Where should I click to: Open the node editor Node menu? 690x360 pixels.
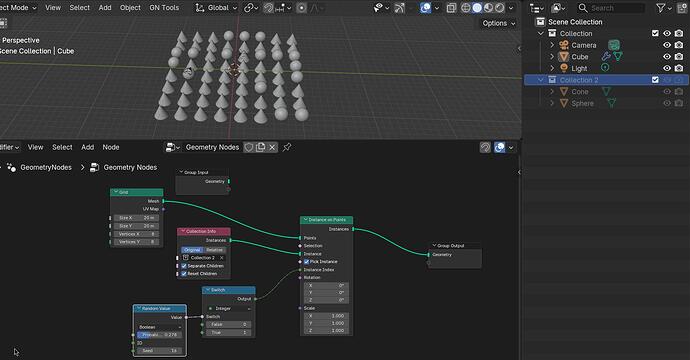pyautogui.click(x=111, y=147)
